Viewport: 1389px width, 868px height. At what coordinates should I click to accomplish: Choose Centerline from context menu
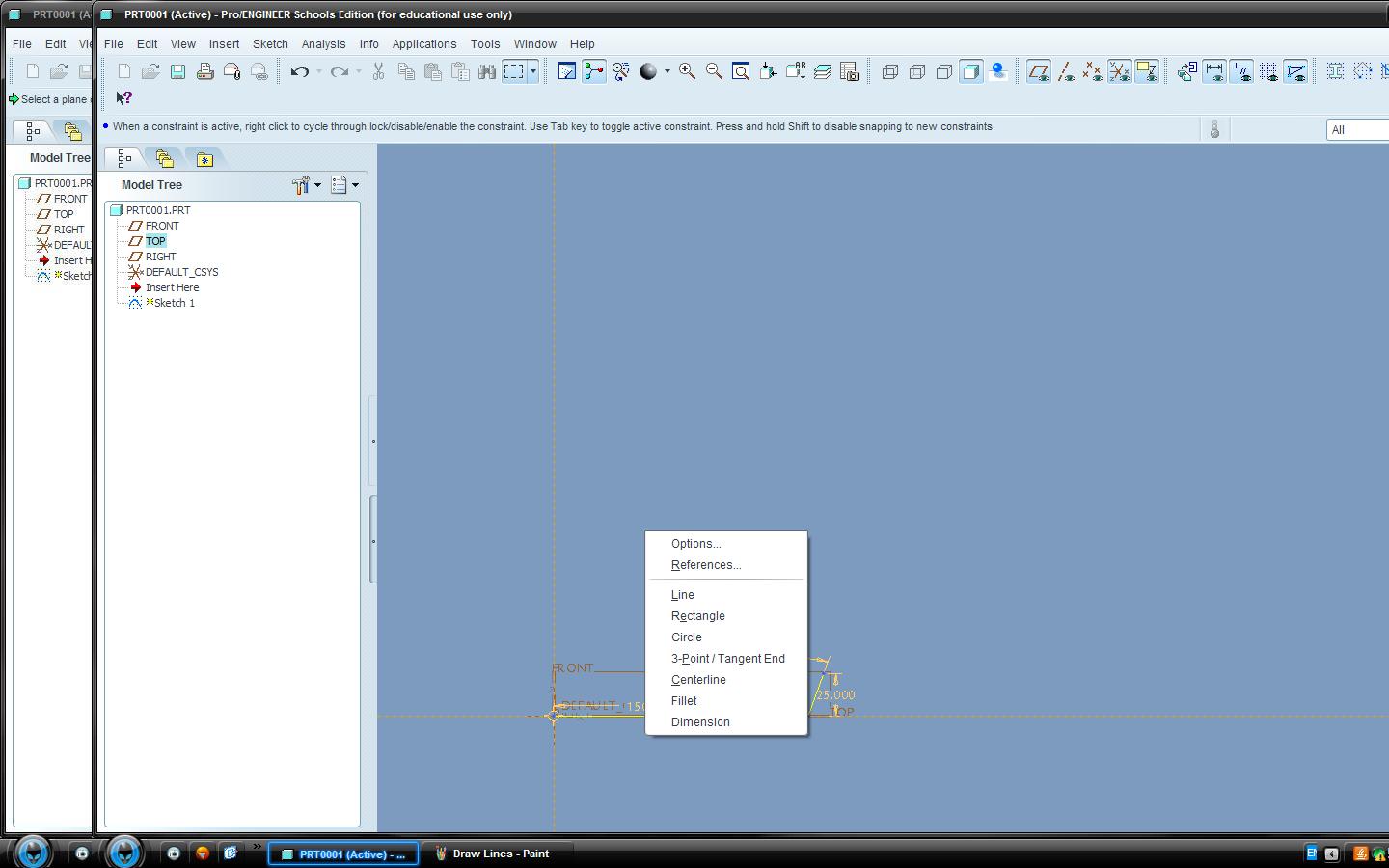click(x=698, y=680)
